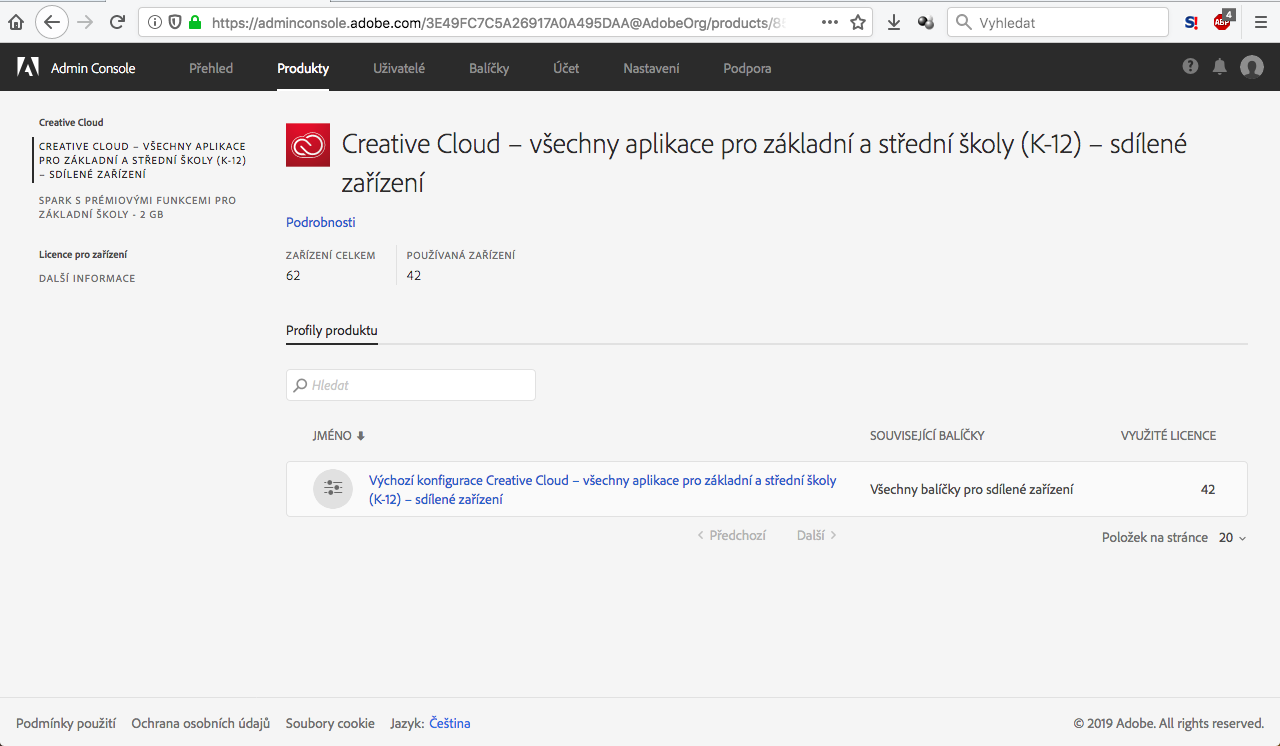Bookmark this page with the star icon
1280x746 pixels.
[858, 22]
